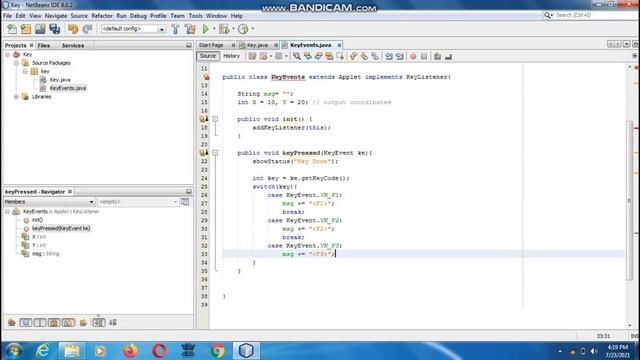The width and height of the screenshot is (640, 360).
Task: Click the Search (Ctrl+I) input field
Action: [x=595, y=15]
